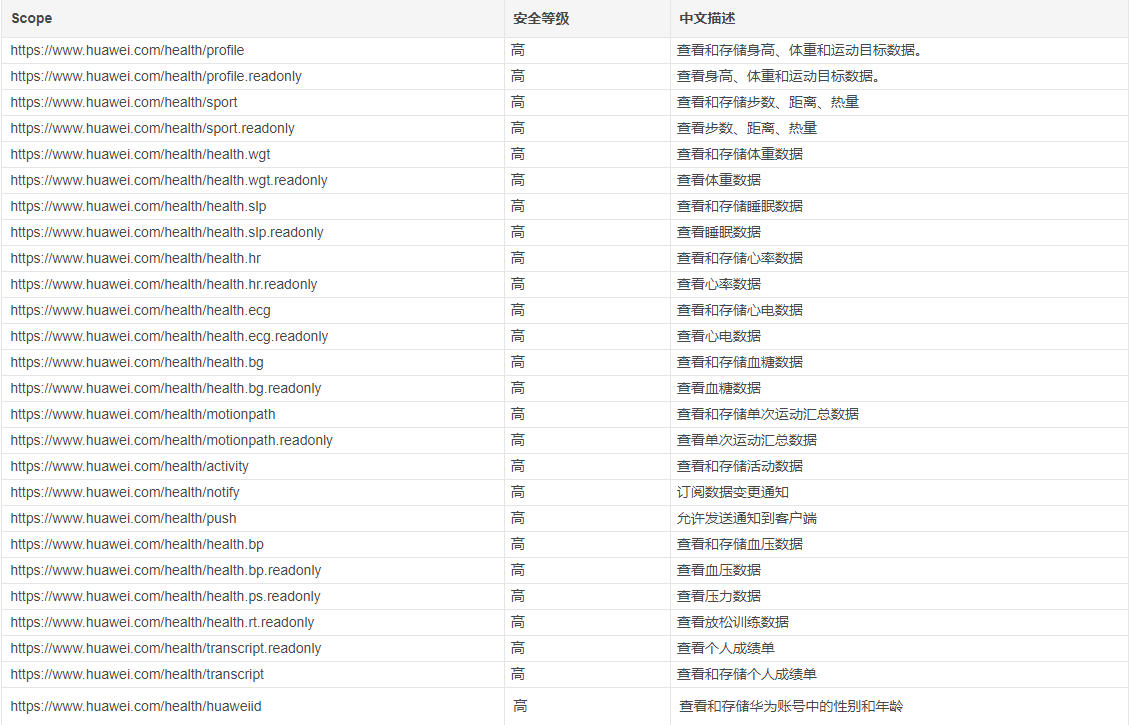Click description 查看血糖数据
Screen dimensions: 1131x725
(x=718, y=388)
